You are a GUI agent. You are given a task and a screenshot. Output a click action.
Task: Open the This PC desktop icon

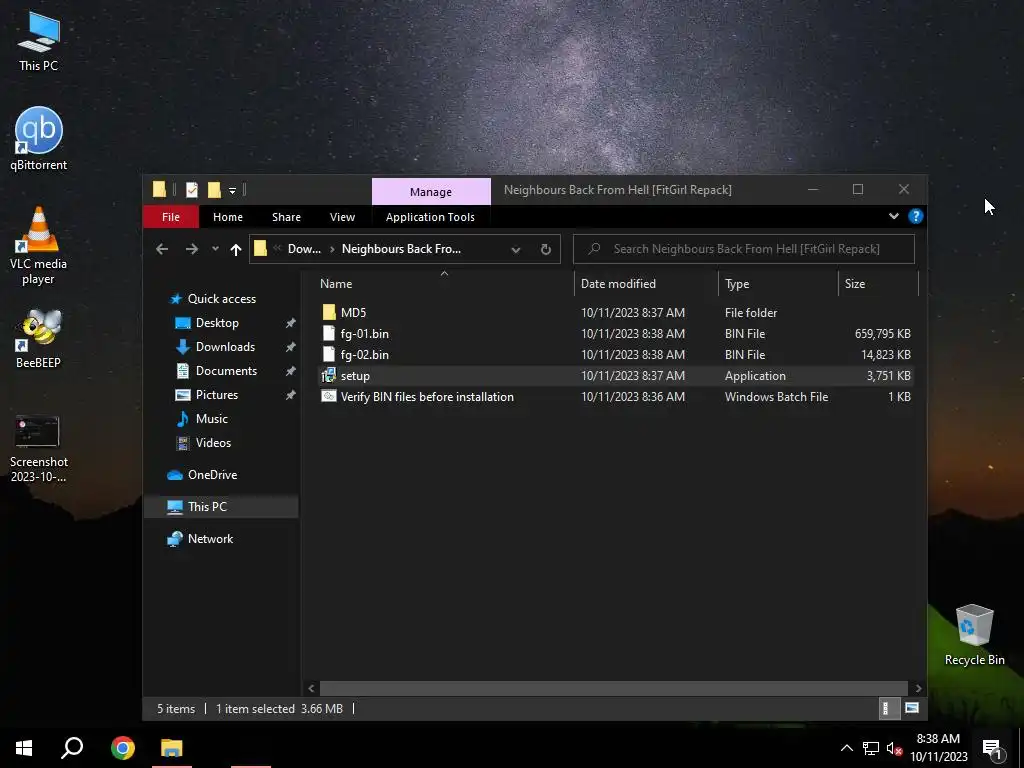[39, 41]
